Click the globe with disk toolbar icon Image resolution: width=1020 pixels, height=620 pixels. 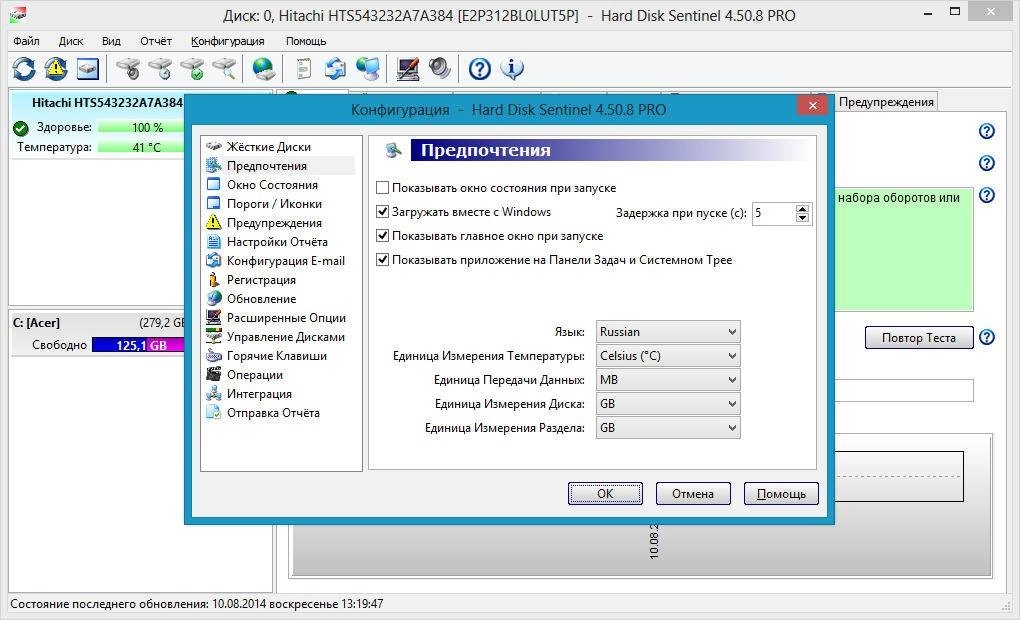(264, 68)
